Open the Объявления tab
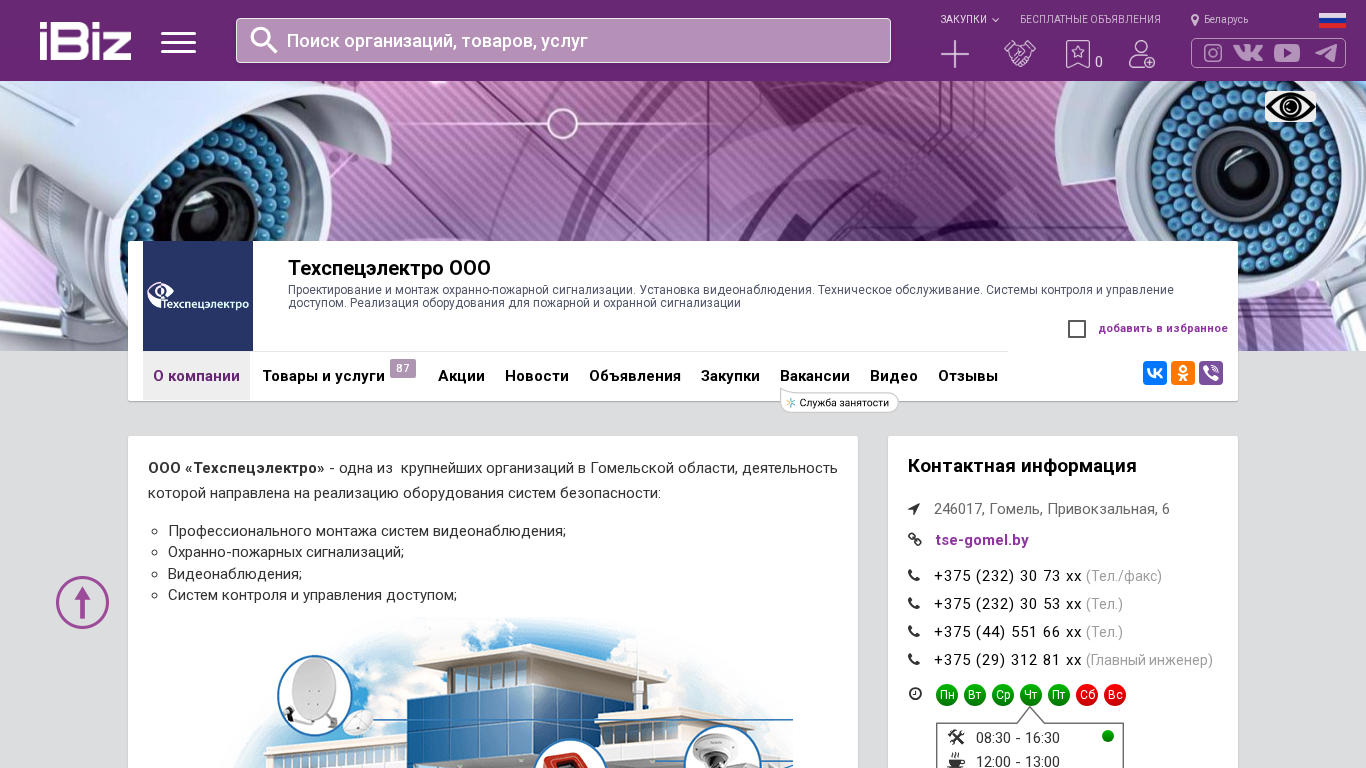Screen dimensions: 1366x768 [x=635, y=376]
